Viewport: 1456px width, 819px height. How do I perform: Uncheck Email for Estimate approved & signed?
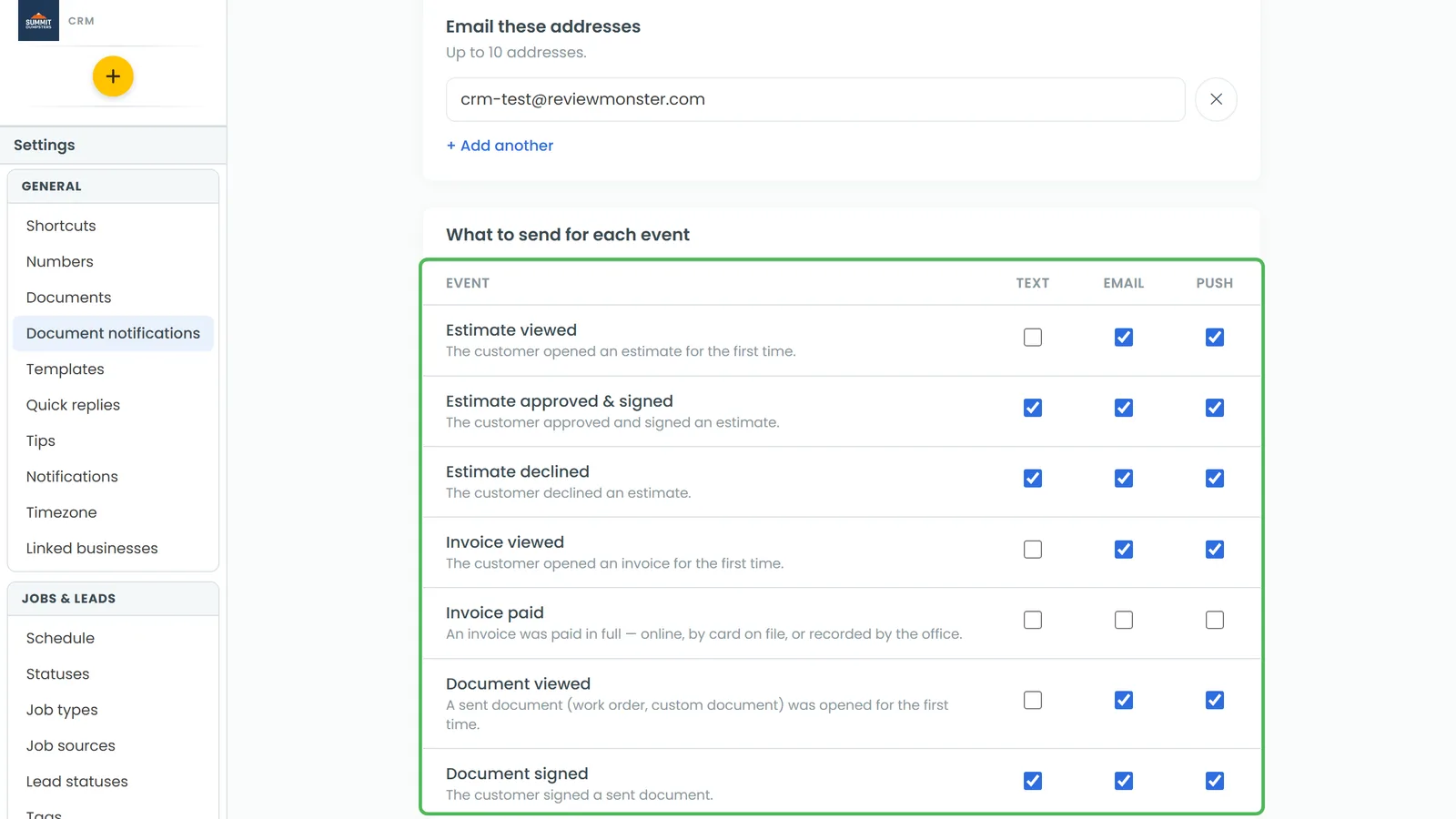[x=1124, y=408]
